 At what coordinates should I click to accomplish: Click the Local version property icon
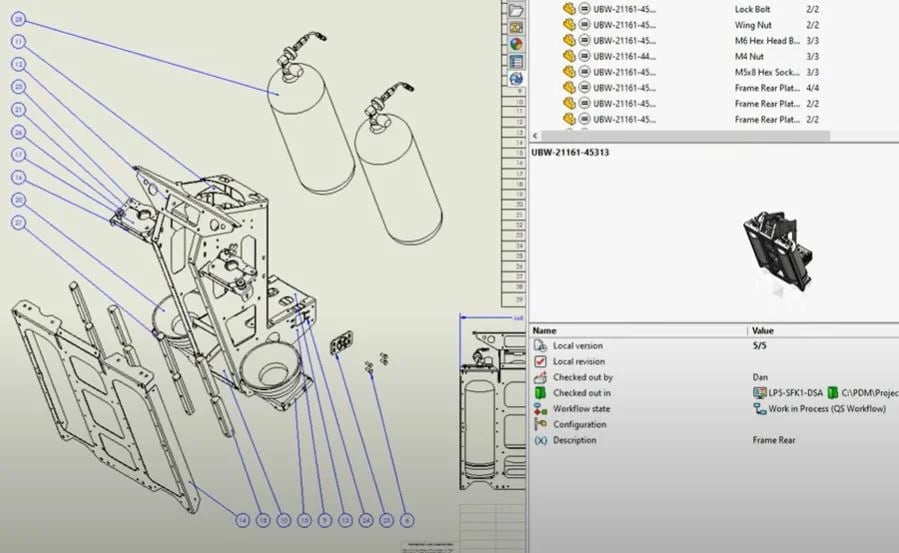pyautogui.click(x=540, y=346)
